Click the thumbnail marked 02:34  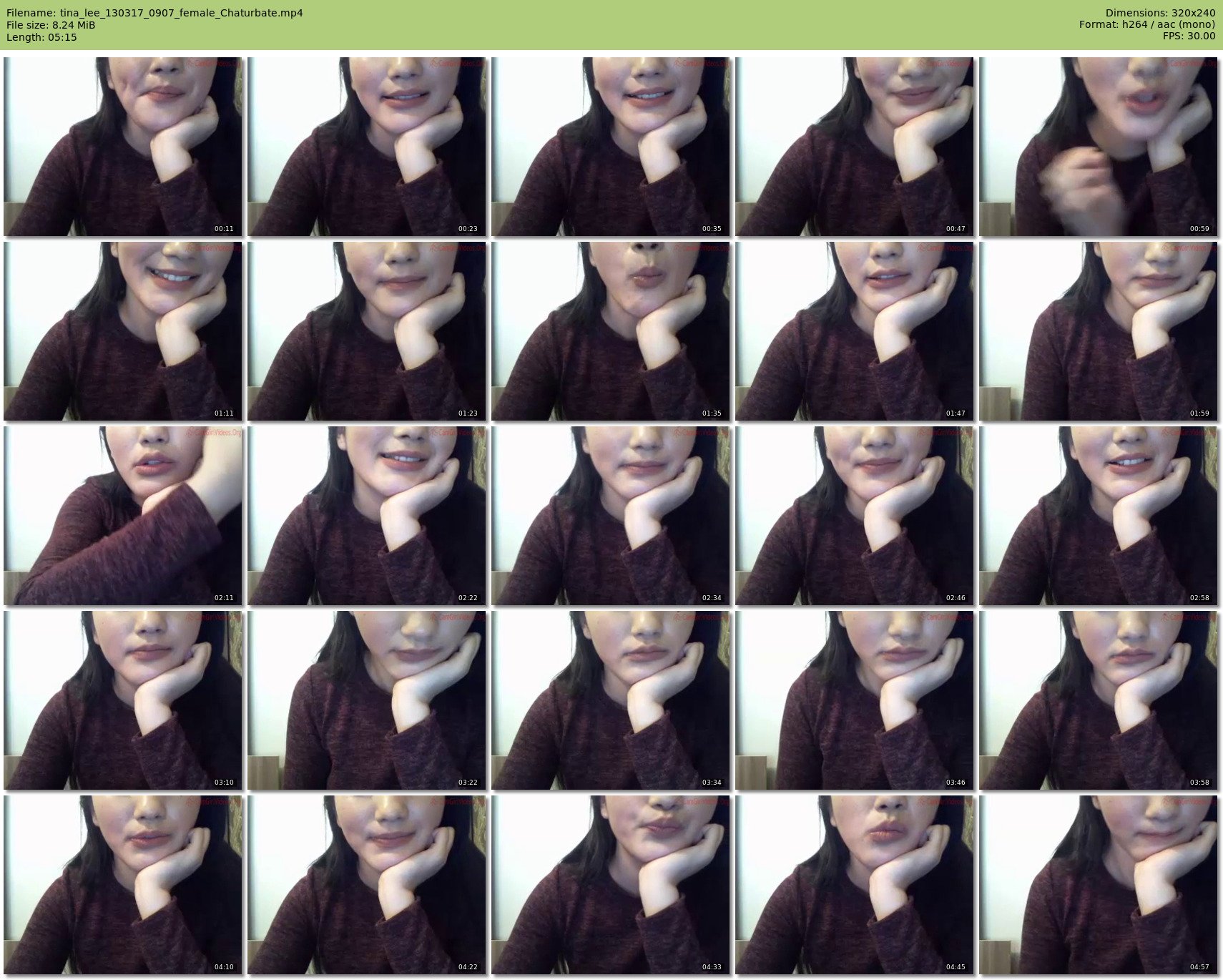point(611,516)
